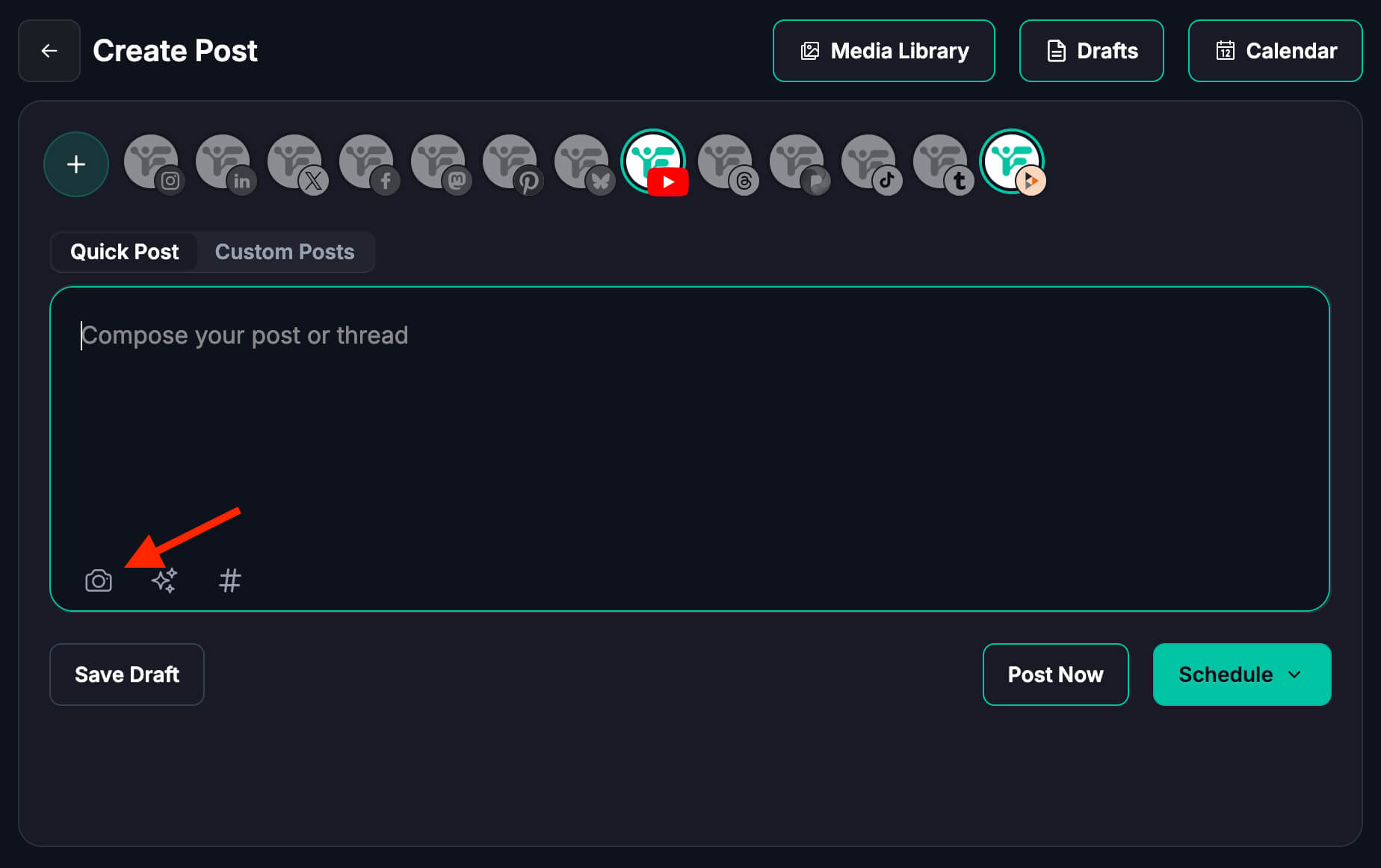Screen dimensions: 1381x868
Task: Select the Quick Post tab
Action: pyautogui.click(x=125, y=252)
